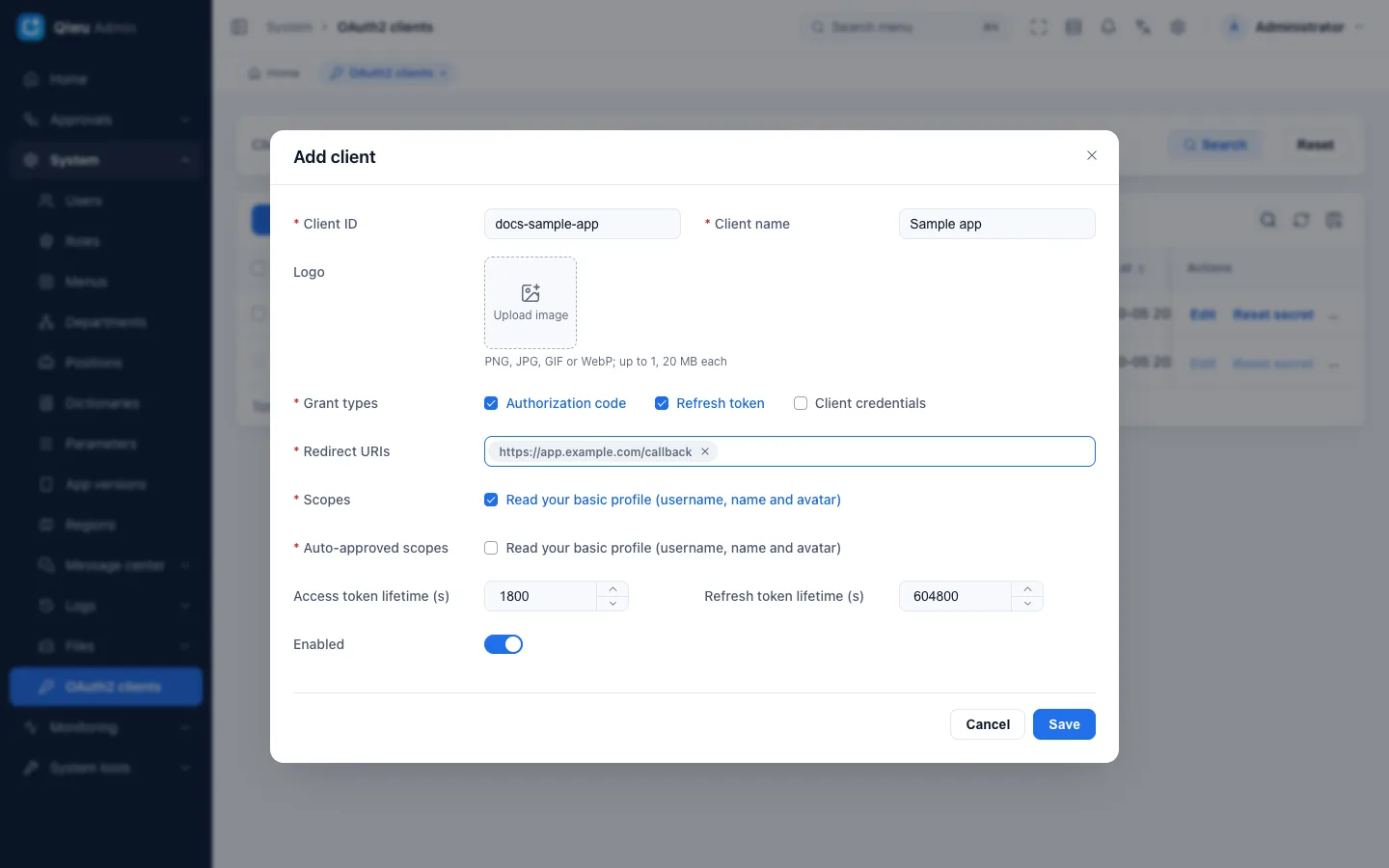Decrease the Refresh token lifetime with the down arrow
This screenshot has width=1389, height=868.
(1027, 604)
